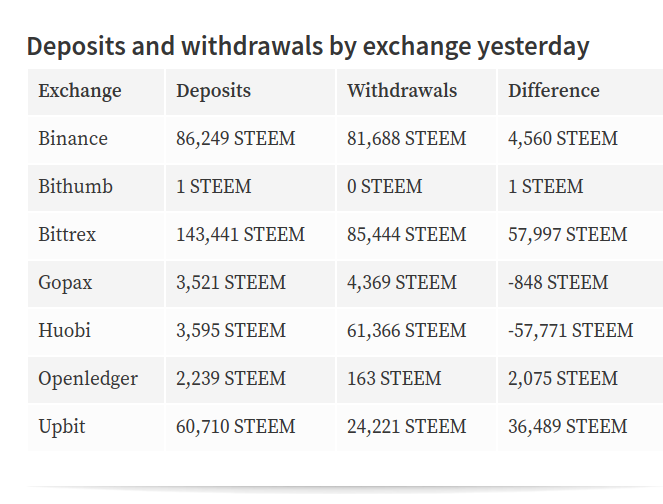Click the Difference column header

pos(553,90)
